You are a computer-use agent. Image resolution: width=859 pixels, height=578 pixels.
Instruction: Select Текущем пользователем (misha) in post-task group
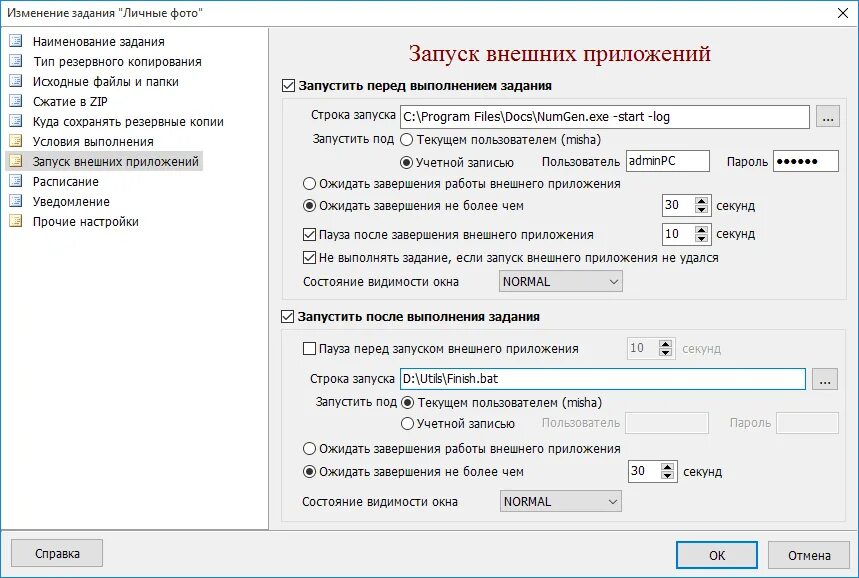408,403
